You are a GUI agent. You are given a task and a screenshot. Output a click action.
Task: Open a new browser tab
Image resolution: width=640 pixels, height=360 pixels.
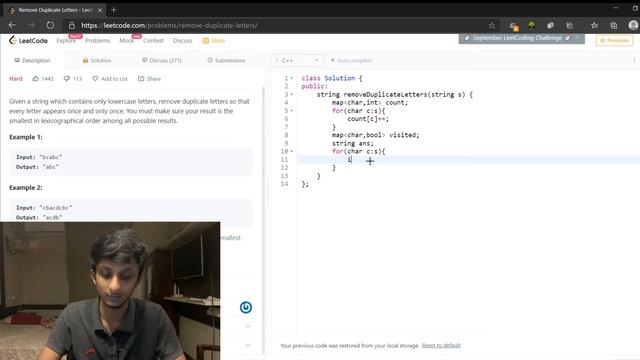(114, 10)
